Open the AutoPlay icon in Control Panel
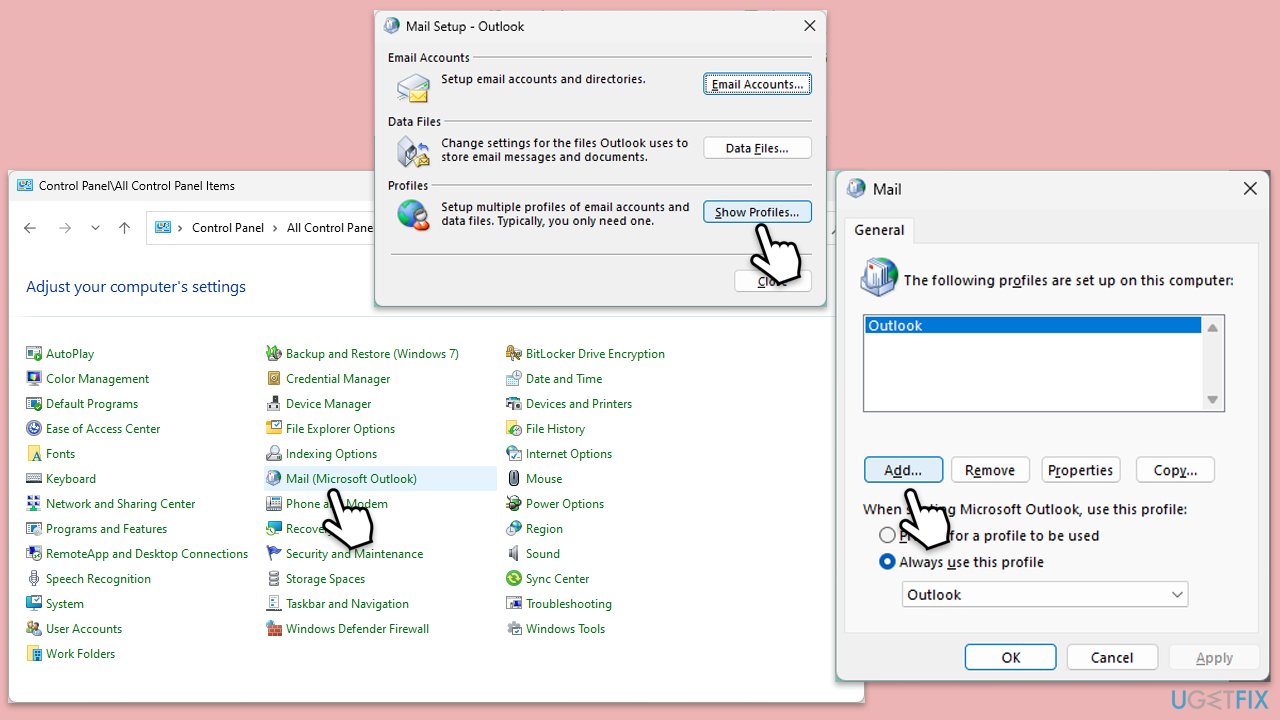Screen dimensions: 1280x720 click(34, 354)
